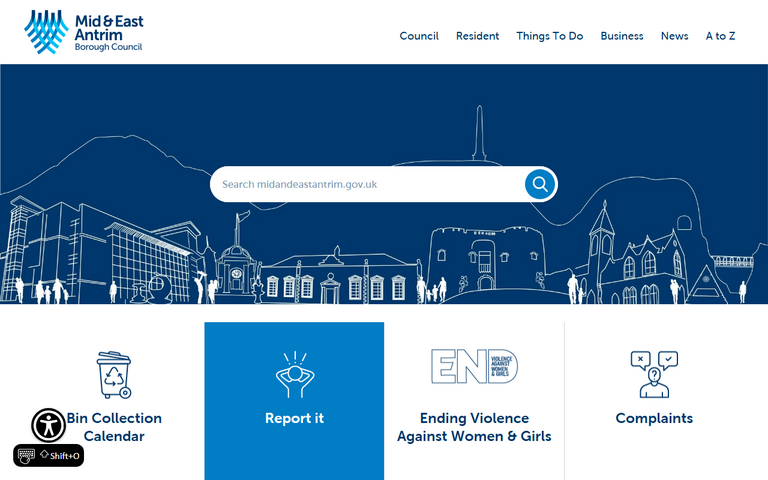The height and width of the screenshot is (480, 768).
Task: Open the Resident menu
Action: coord(477,36)
